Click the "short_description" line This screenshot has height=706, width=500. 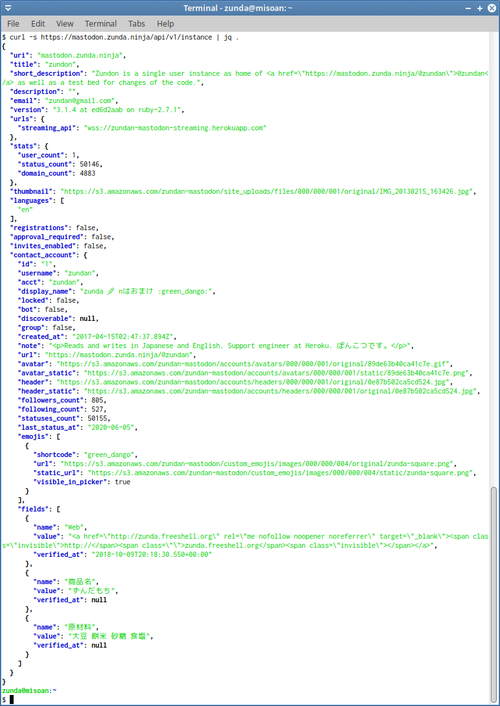245,78
